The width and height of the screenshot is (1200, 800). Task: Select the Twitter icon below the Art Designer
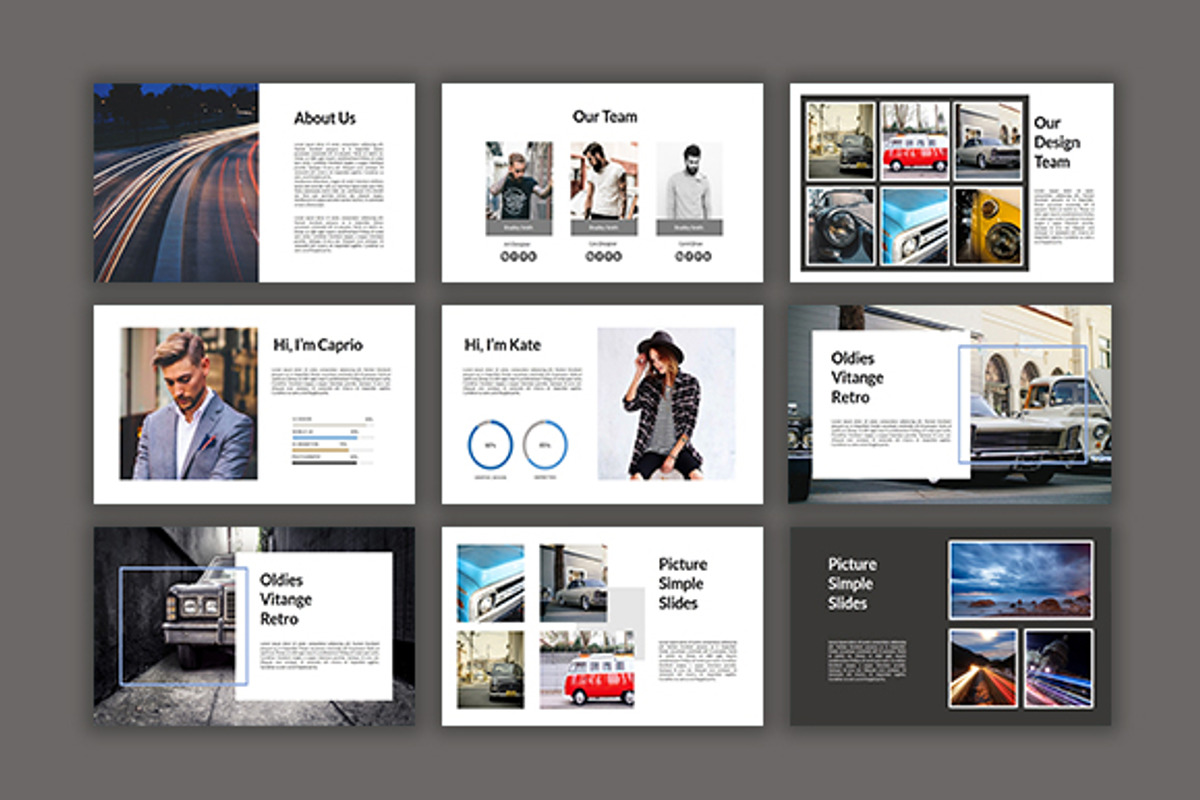coord(514,255)
